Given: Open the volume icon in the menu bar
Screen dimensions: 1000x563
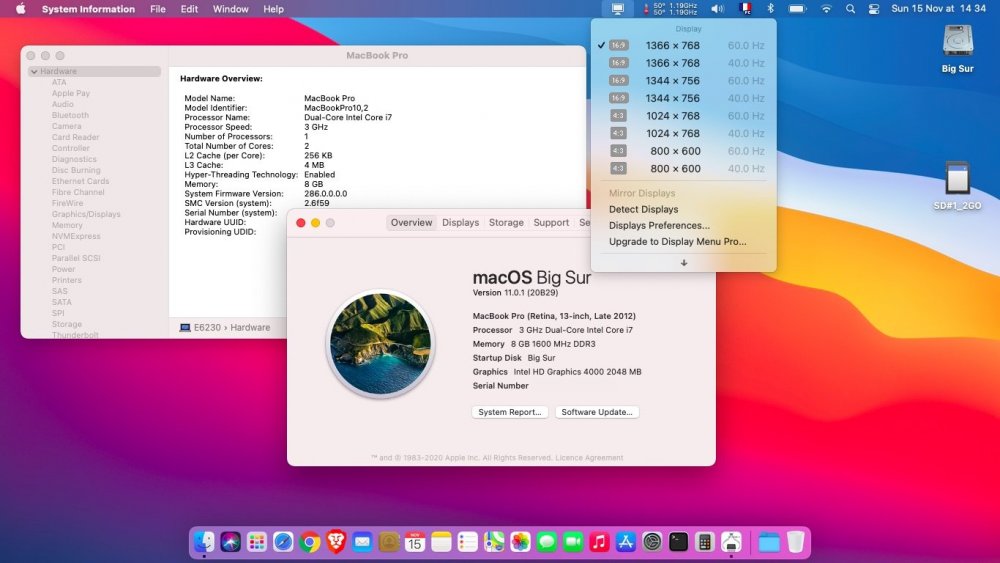Looking at the screenshot, I should pyautogui.click(x=717, y=9).
